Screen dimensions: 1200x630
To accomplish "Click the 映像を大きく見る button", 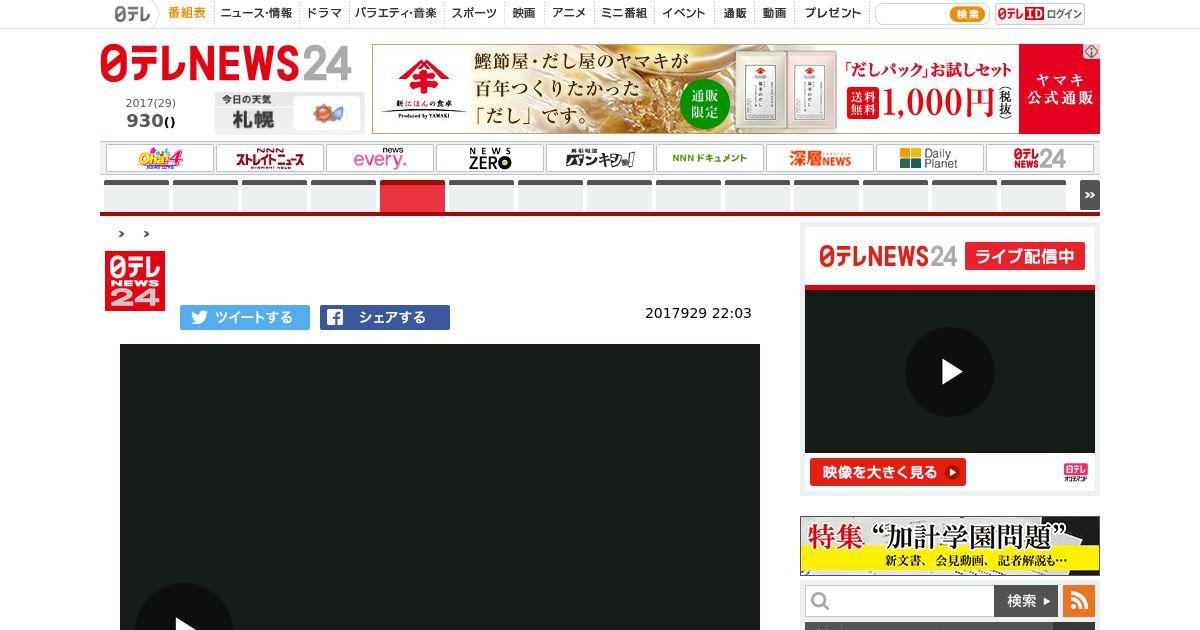I will point(888,472).
